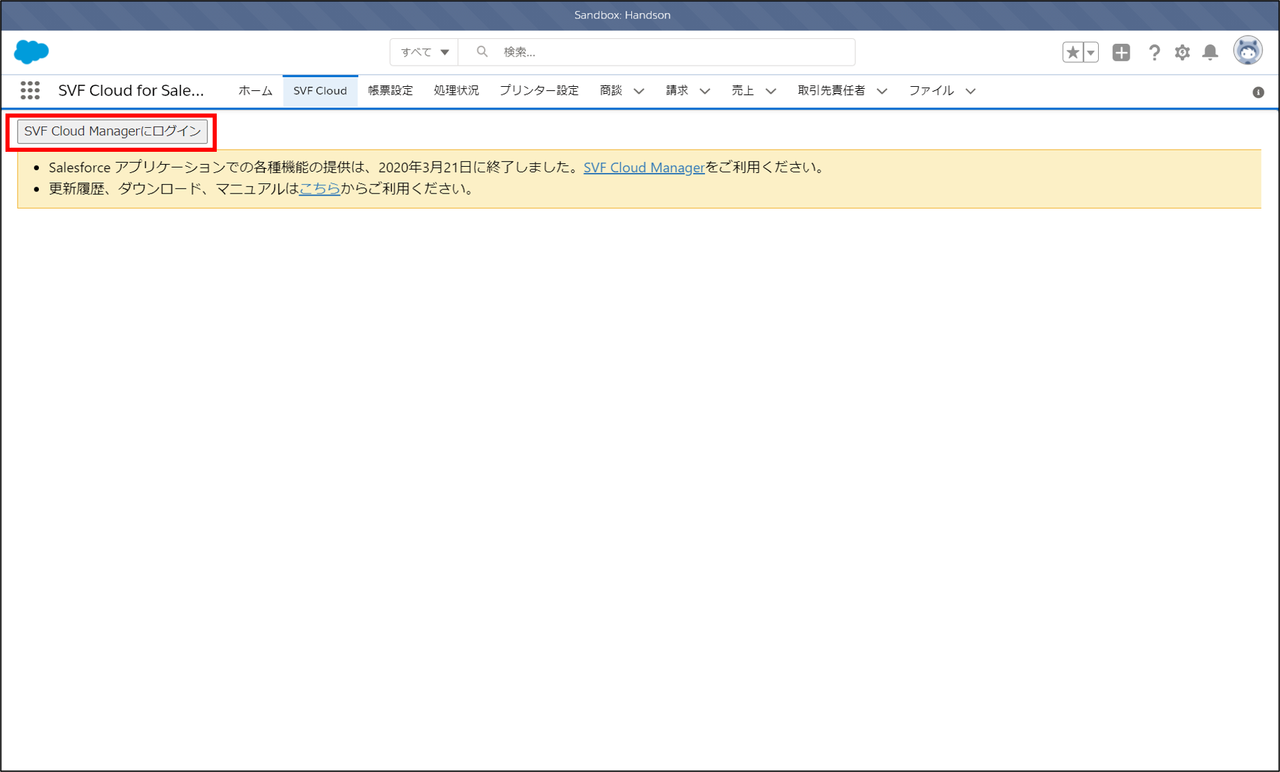Switch to the ホーム tab
1280x772 pixels.
255,91
